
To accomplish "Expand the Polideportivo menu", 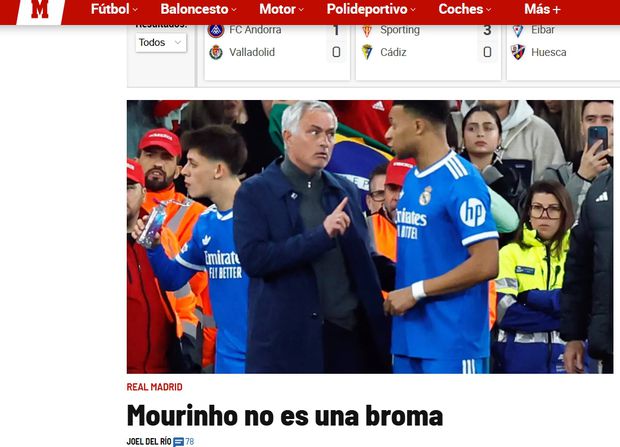I will 371,9.
